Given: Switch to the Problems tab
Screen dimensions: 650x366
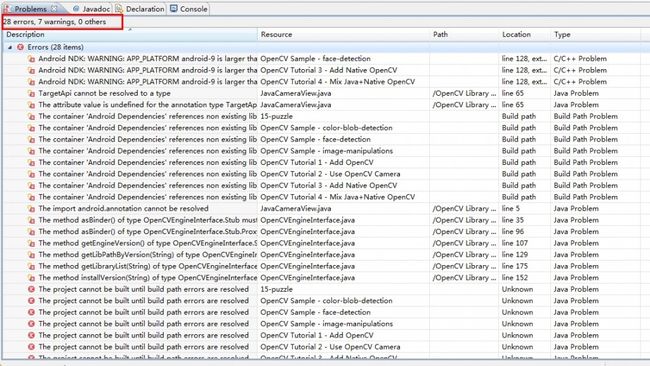Looking at the screenshot, I should 30,9.
